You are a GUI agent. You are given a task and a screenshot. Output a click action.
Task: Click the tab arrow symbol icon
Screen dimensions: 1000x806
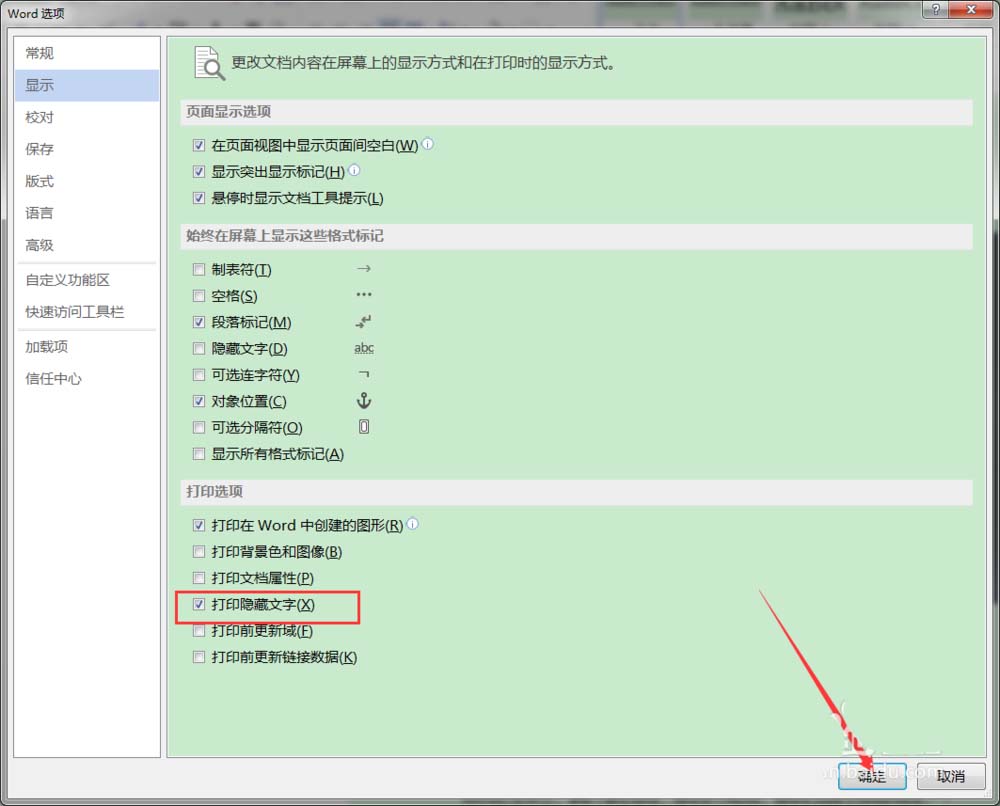coord(364,269)
